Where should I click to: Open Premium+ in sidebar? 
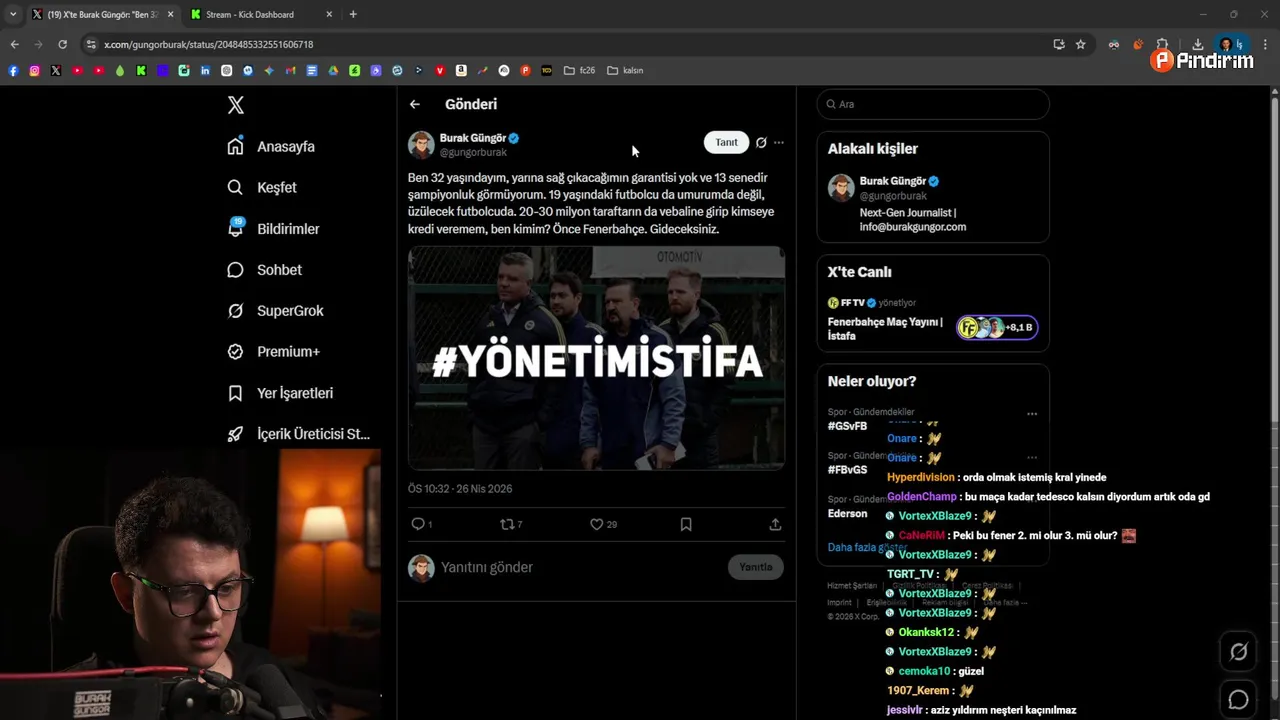pos(273,352)
